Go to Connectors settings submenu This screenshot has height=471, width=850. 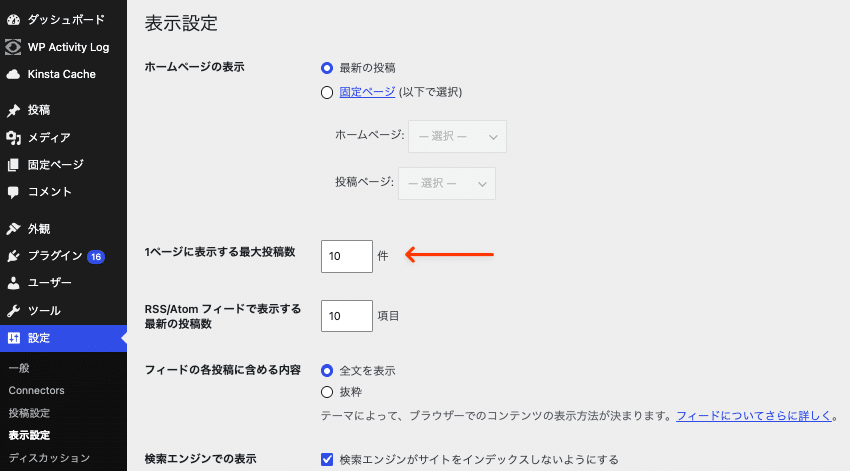coord(36,390)
